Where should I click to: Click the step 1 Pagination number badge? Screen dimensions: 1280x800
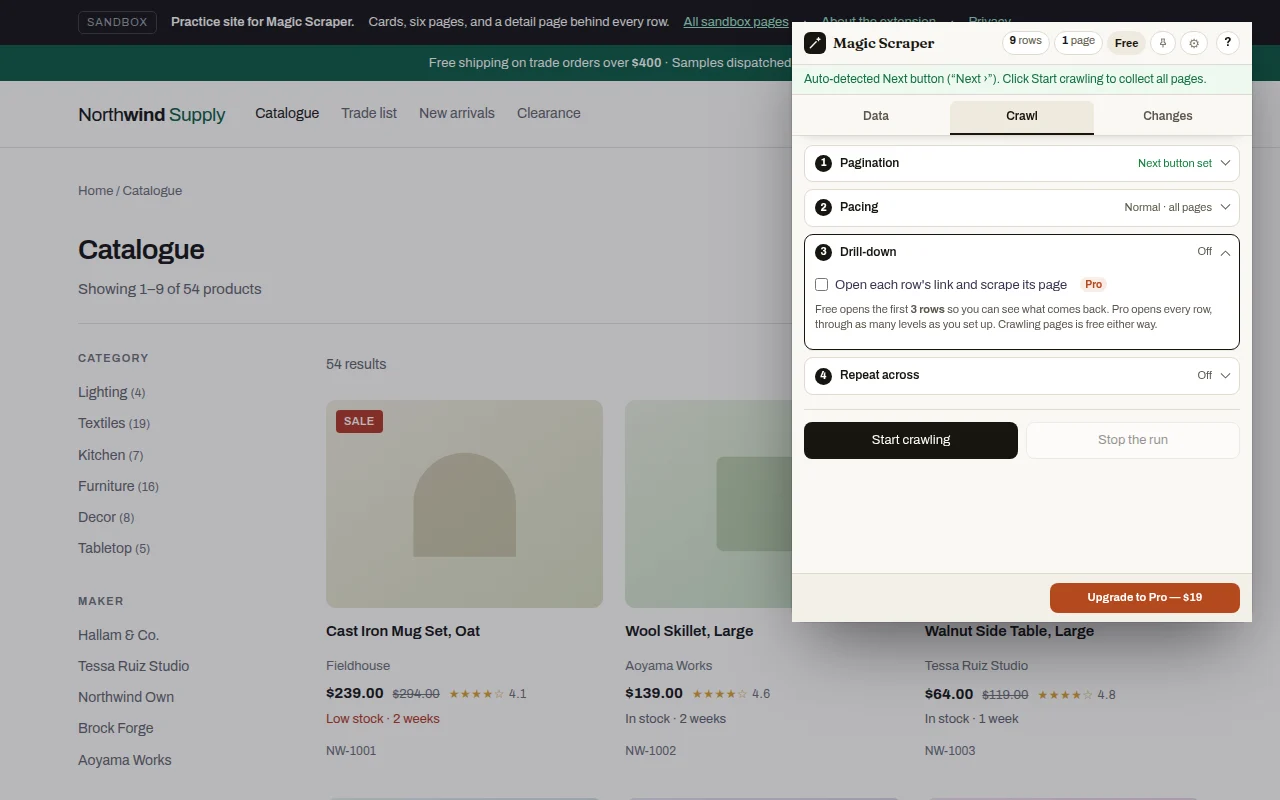click(823, 163)
